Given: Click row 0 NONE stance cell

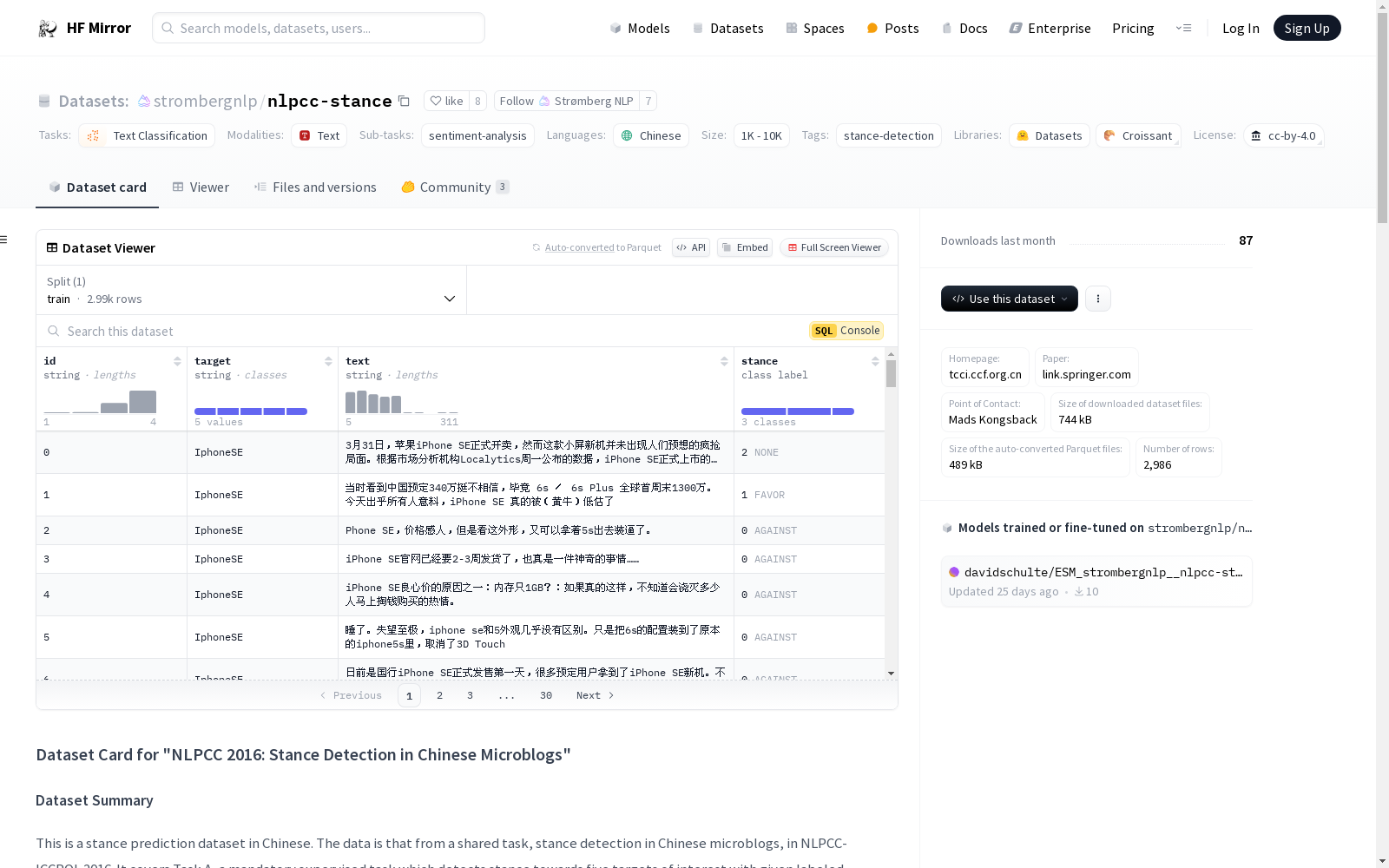Looking at the screenshot, I should [x=809, y=452].
